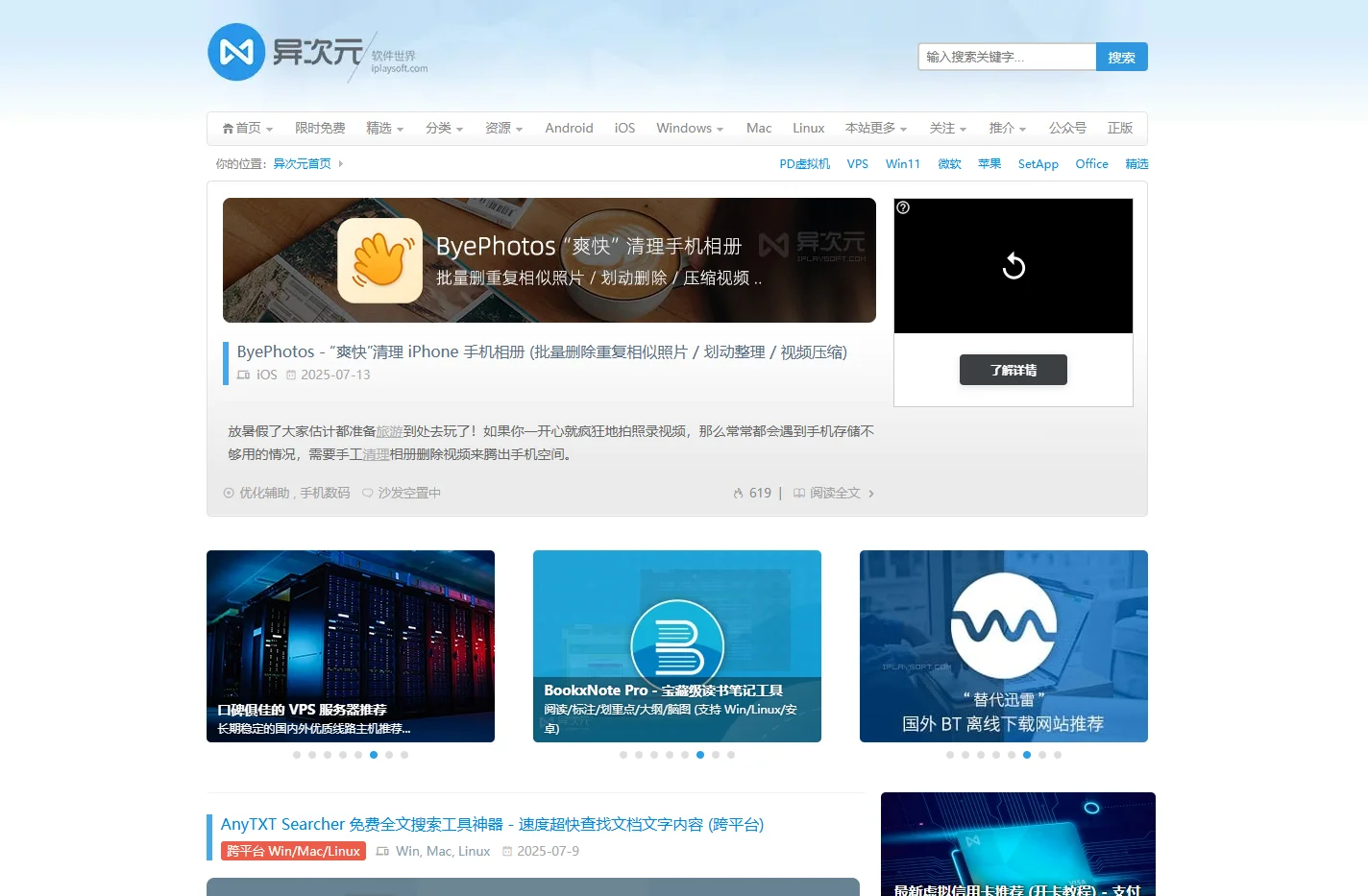Select active sixth dot under VPS card
The height and width of the screenshot is (896, 1368).
tap(374, 755)
